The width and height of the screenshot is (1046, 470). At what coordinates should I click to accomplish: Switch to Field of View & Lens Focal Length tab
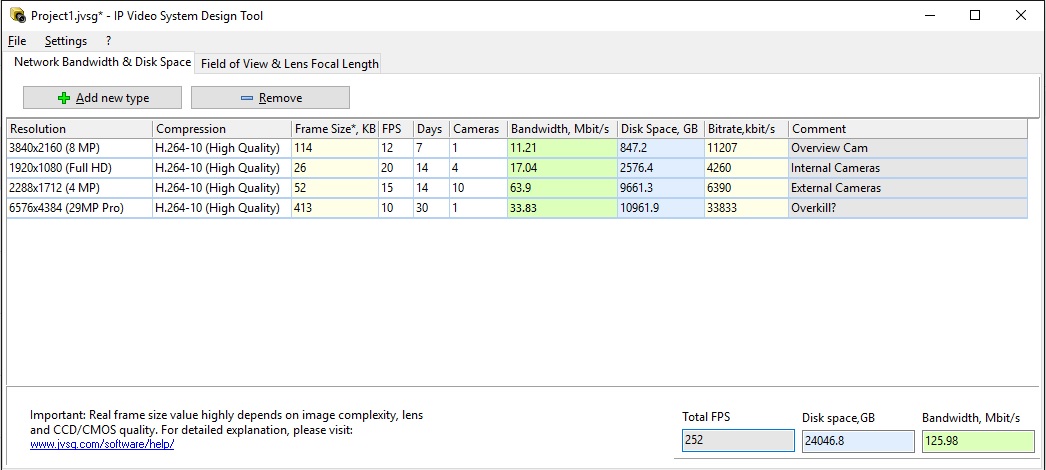(x=289, y=63)
